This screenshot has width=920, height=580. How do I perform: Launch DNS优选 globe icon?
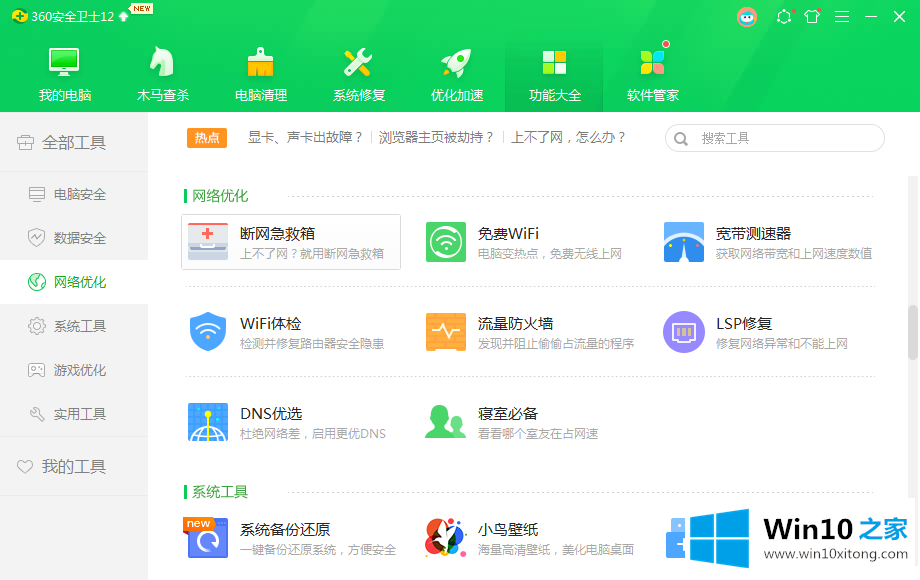pyautogui.click(x=208, y=422)
